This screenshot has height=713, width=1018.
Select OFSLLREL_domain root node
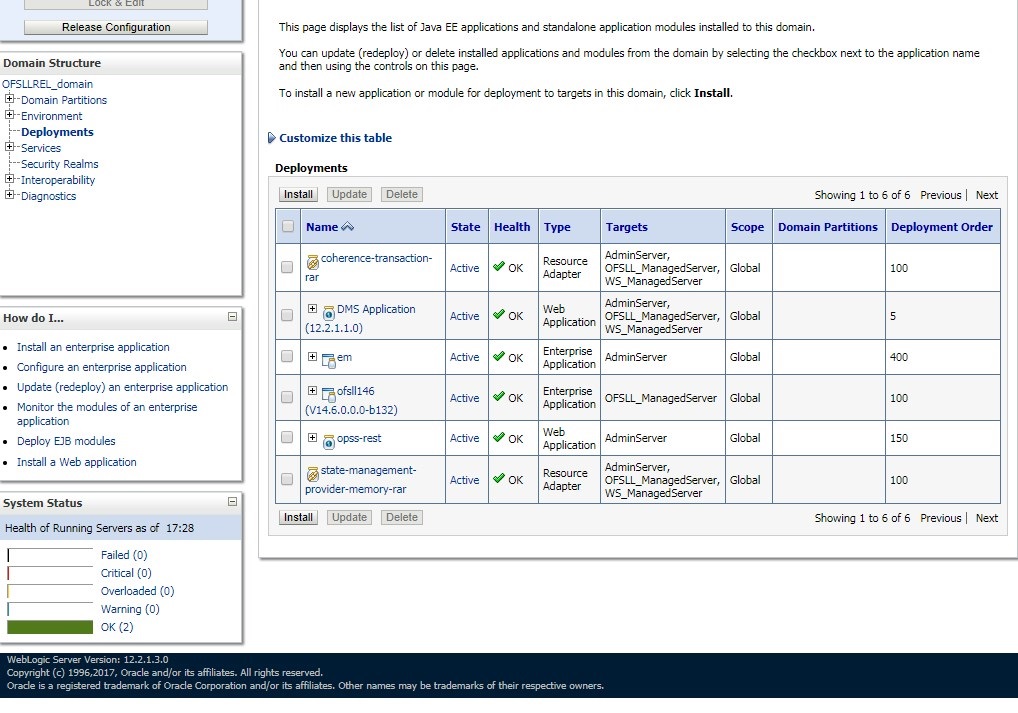tap(47, 84)
